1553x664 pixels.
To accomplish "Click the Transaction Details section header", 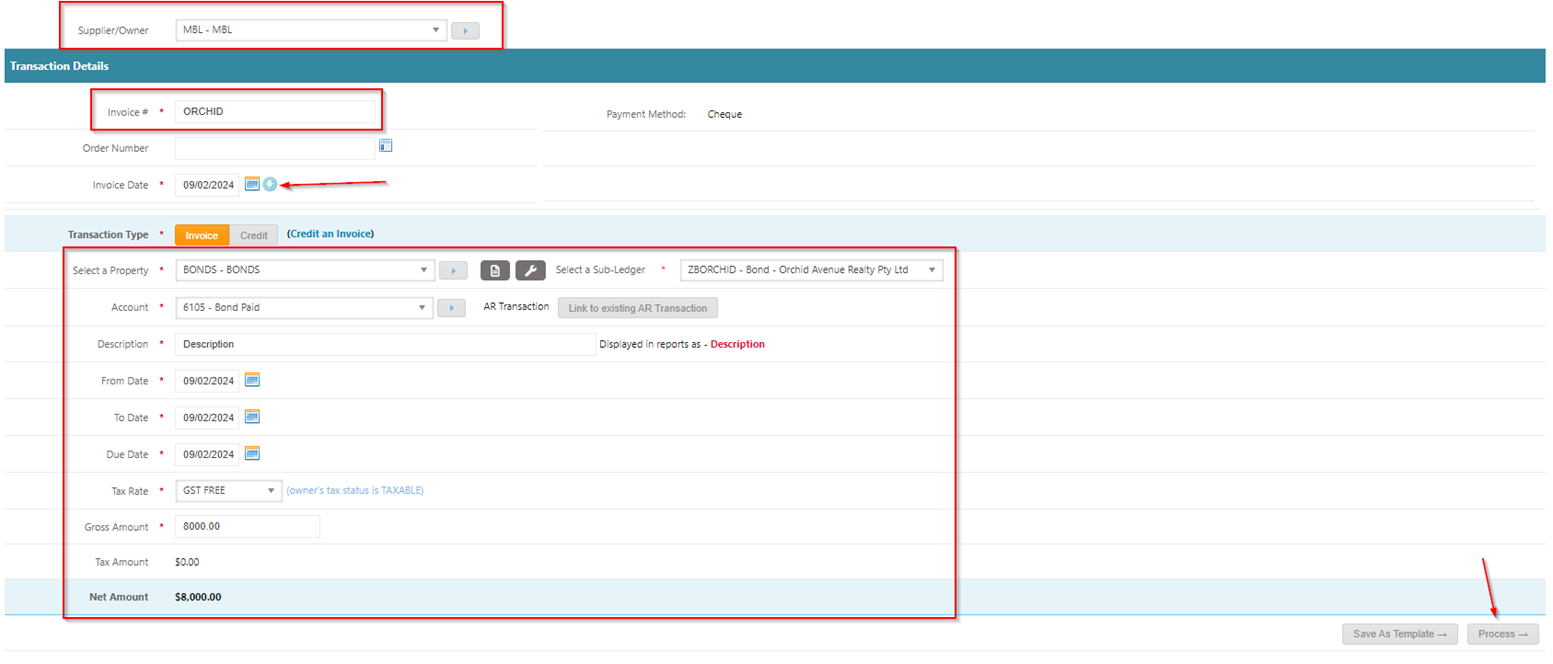I will [x=774, y=66].
